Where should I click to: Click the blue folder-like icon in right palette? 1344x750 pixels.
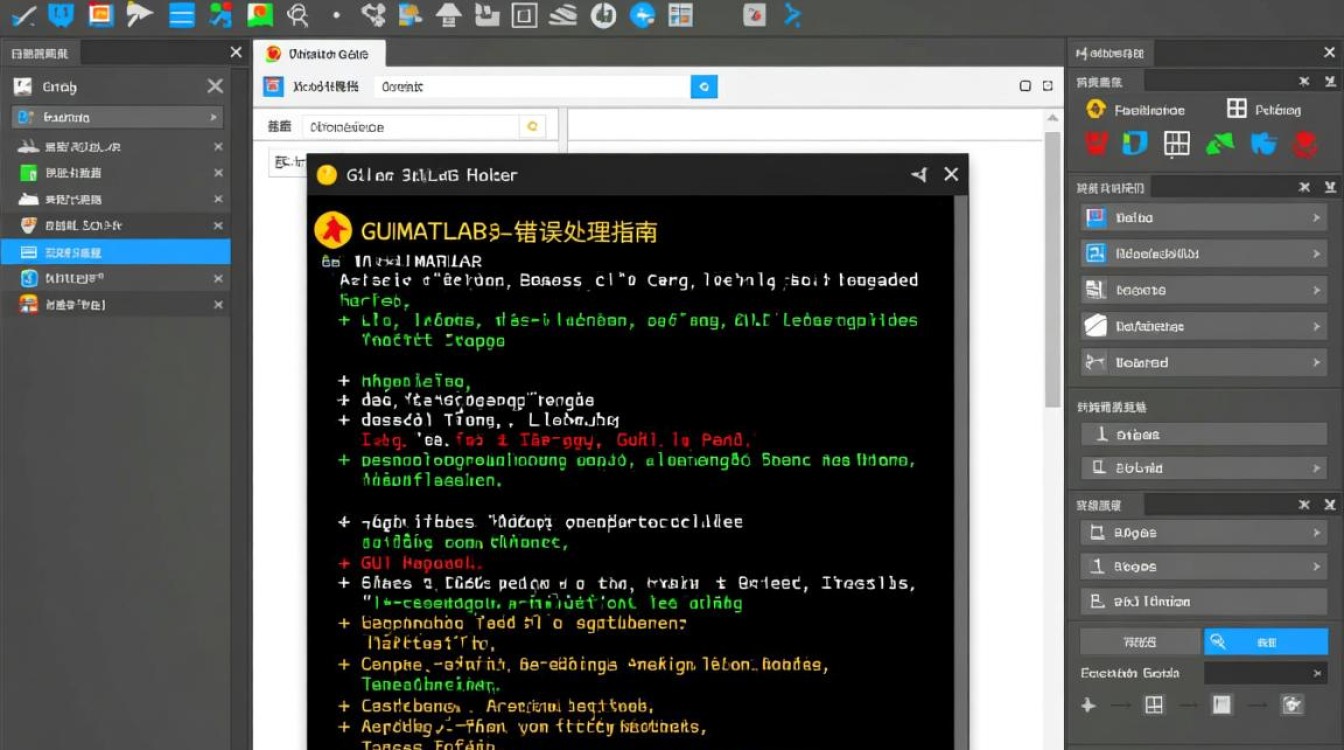(x=1264, y=144)
